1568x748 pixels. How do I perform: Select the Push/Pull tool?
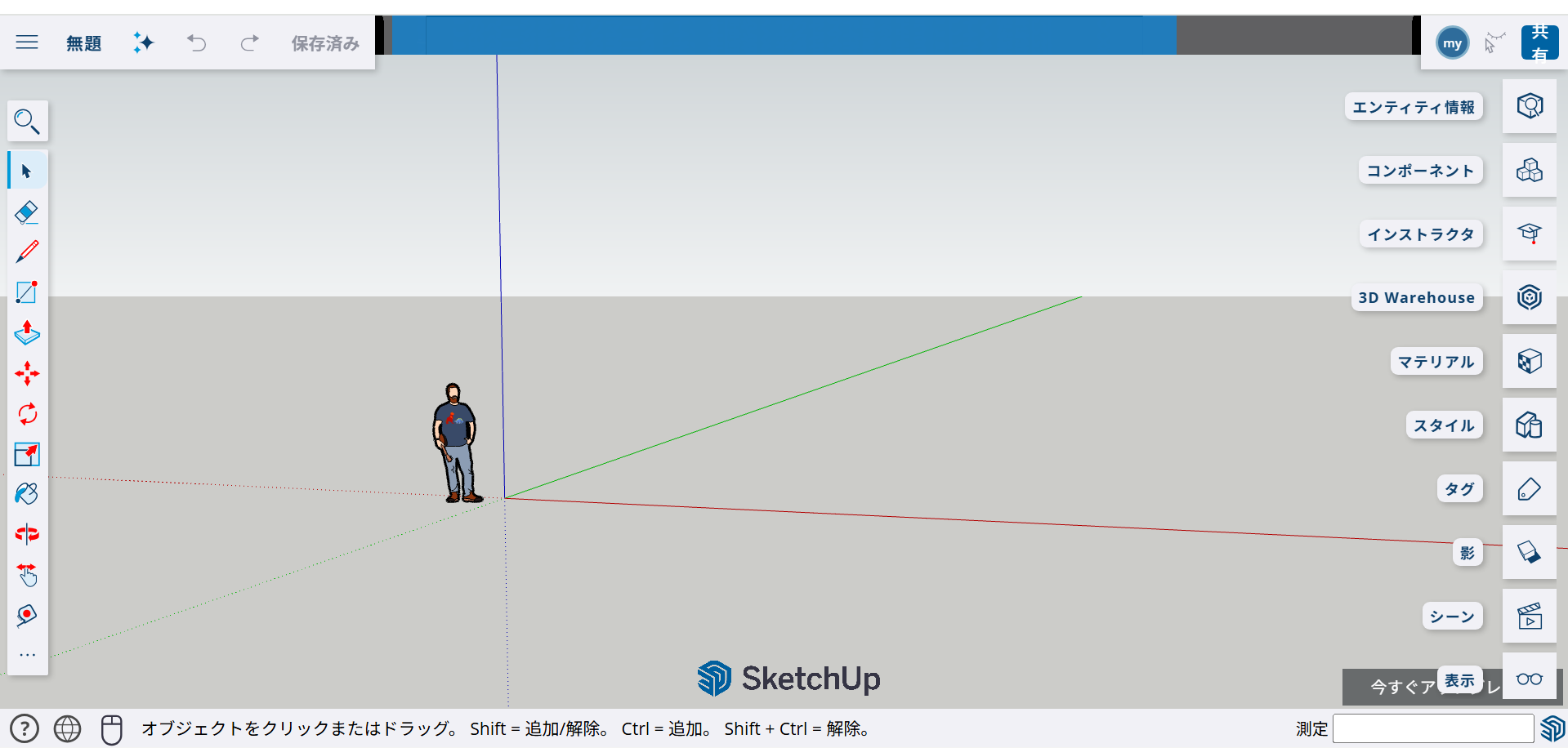[x=27, y=333]
